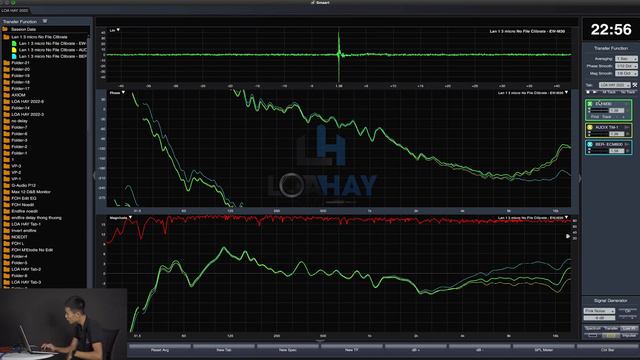Toggle the yellow AUDIX TM-1 measurement
This screenshot has width=640, height=360.
click(x=590, y=127)
